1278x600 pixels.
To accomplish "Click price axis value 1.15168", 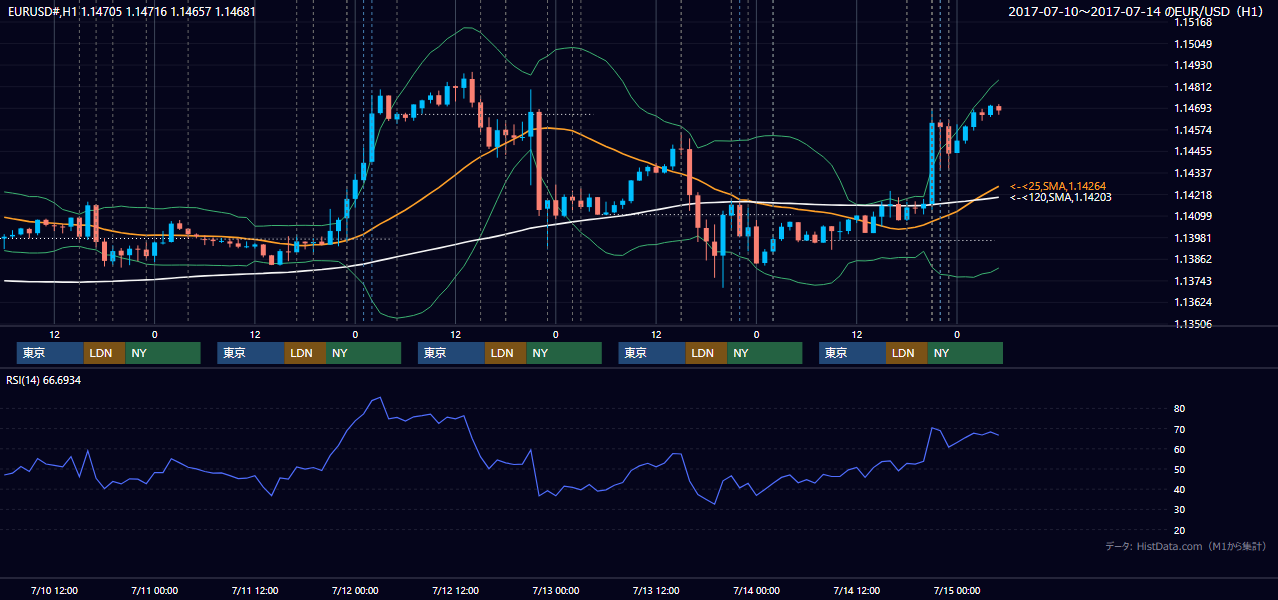I will [1192, 22].
